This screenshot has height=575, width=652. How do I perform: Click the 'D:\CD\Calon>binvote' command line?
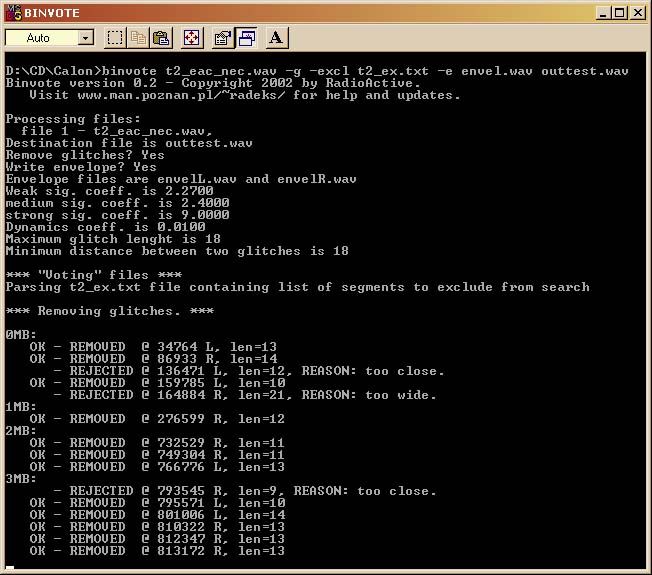317,71
